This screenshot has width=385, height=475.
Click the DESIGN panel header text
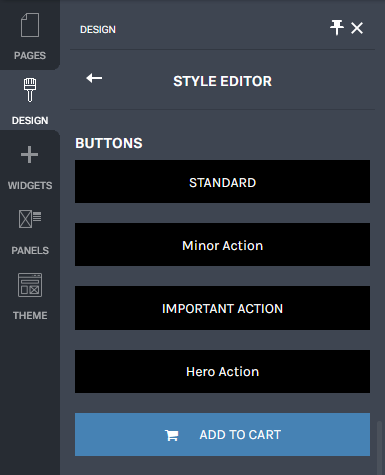(x=98, y=30)
